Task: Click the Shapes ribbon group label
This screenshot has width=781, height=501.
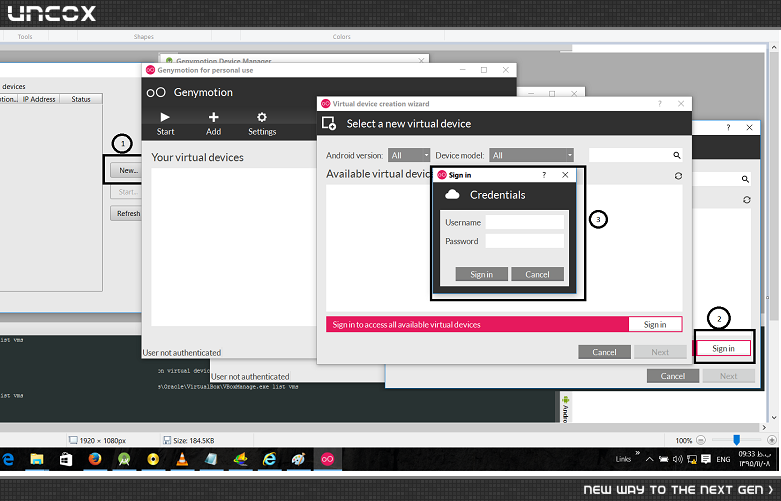Action: pos(143,36)
